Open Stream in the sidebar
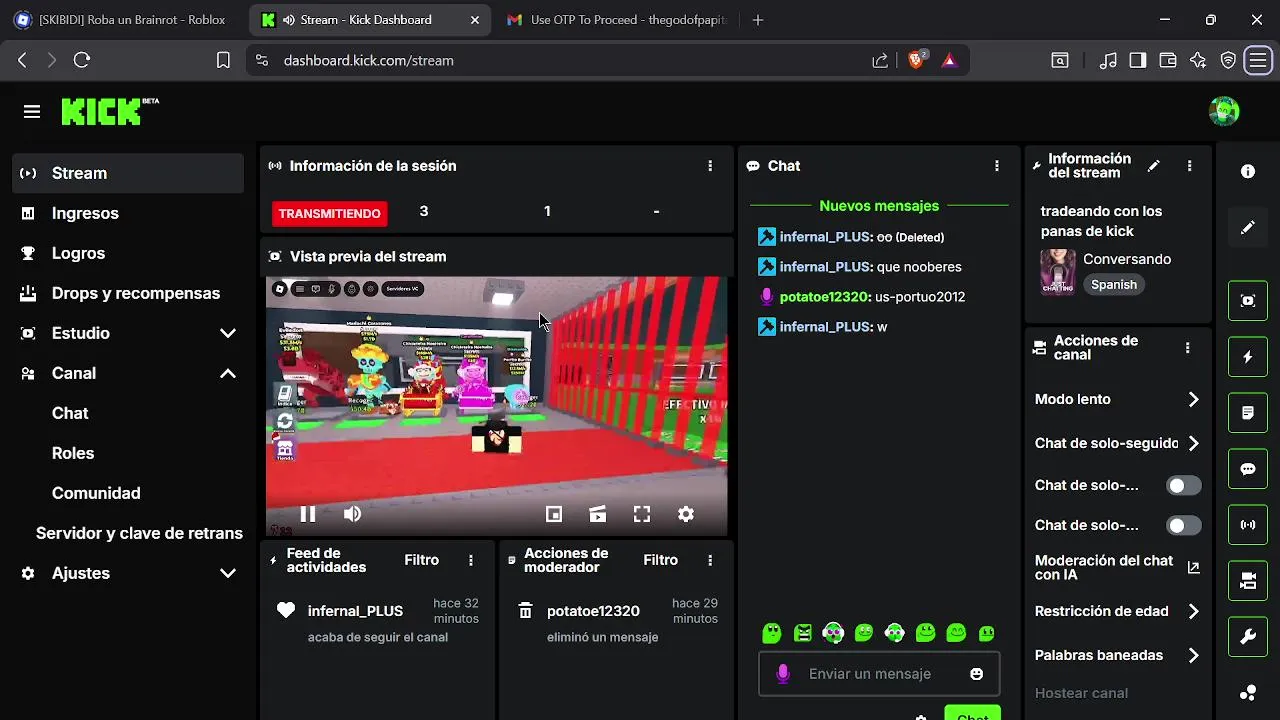Image resolution: width=1280 pixels, height=720 pixels. (x=129, y=173)
